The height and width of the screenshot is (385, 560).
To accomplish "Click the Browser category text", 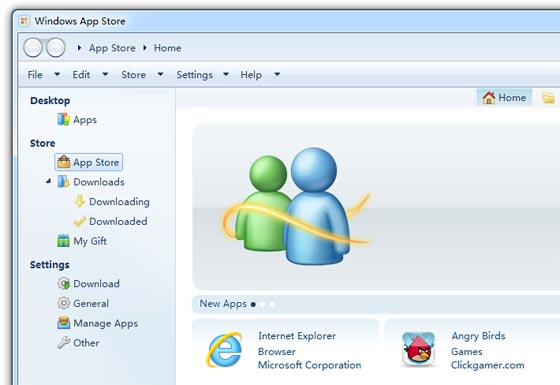I will coord(277,351).
